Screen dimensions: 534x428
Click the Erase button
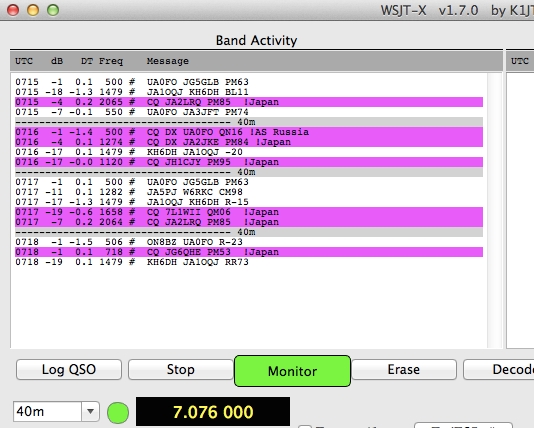click(404, 369)
